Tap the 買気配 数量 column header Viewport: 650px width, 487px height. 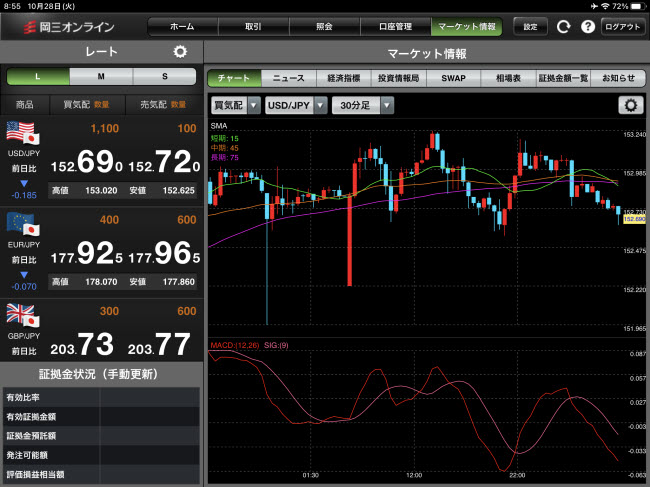coord(87,104)
